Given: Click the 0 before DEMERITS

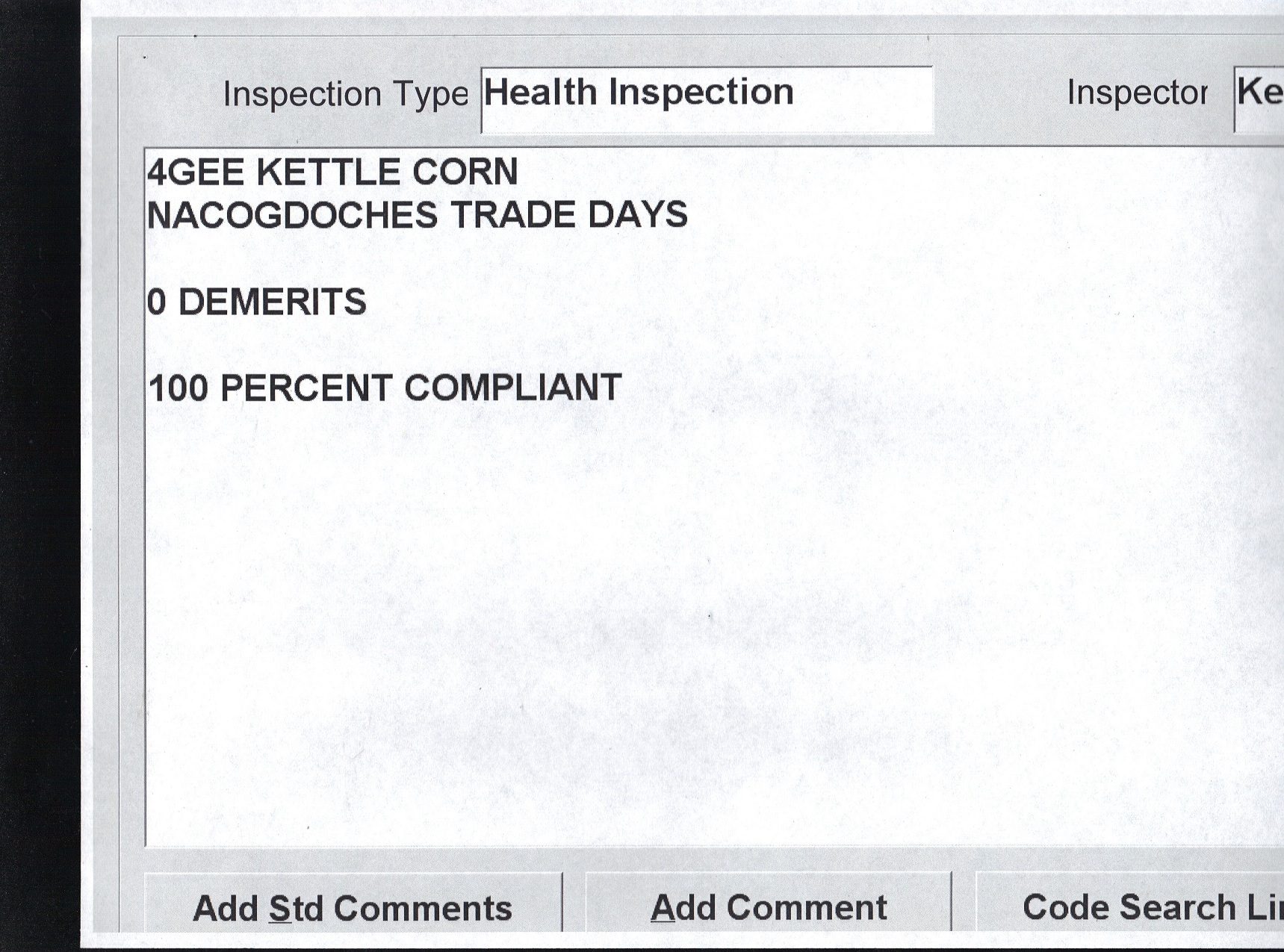Looking at the screenshot, I should [156, 302].
